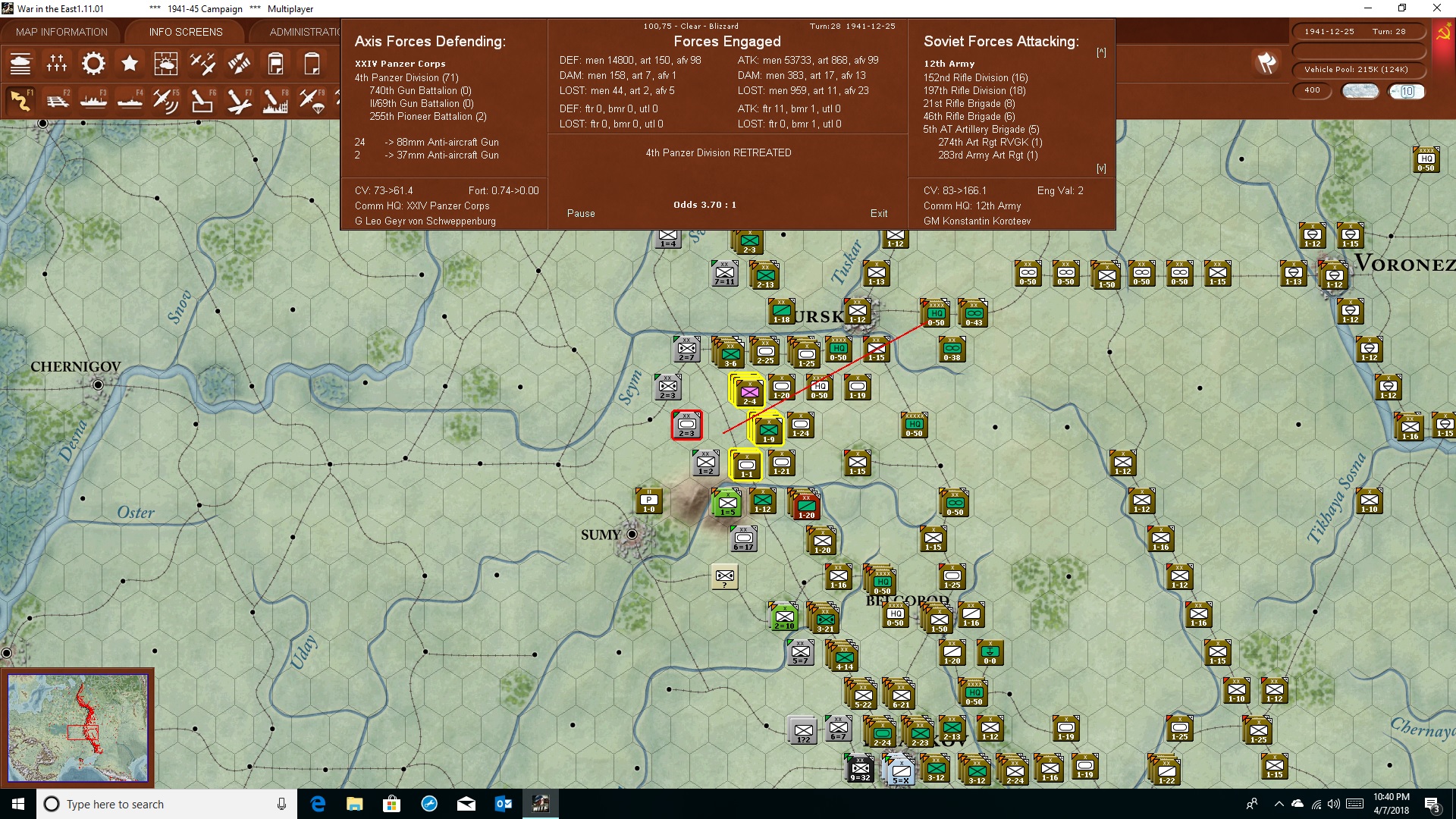Open Outlook from taskbar
Image resolution: width=1456 pixels, height=819 pixels.
coord(503,804)
